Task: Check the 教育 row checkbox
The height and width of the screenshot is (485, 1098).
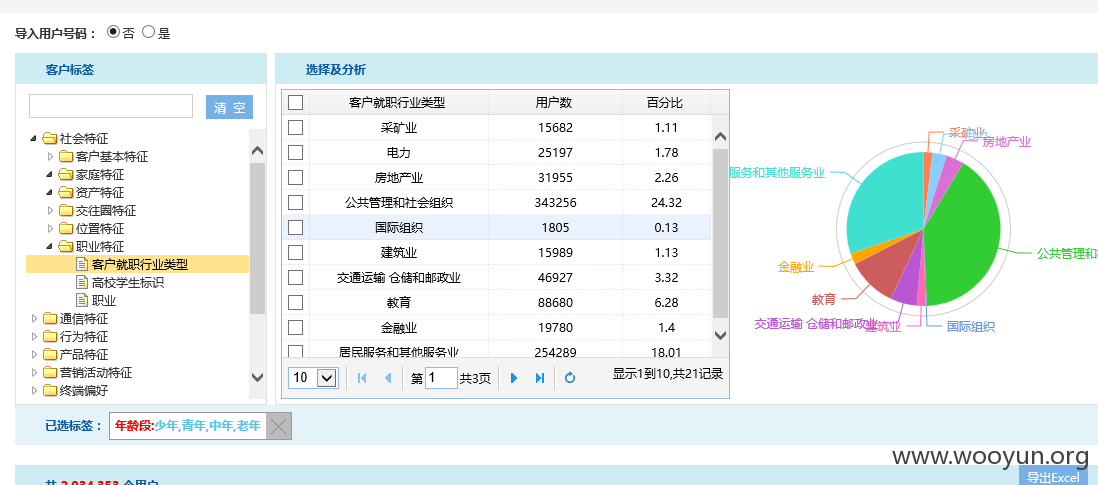Action: [x=296, y=302]
